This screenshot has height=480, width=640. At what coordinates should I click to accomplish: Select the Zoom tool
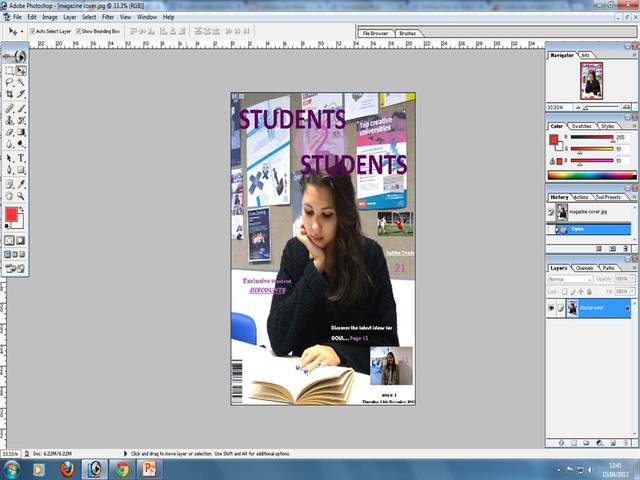tap(21, 196)
